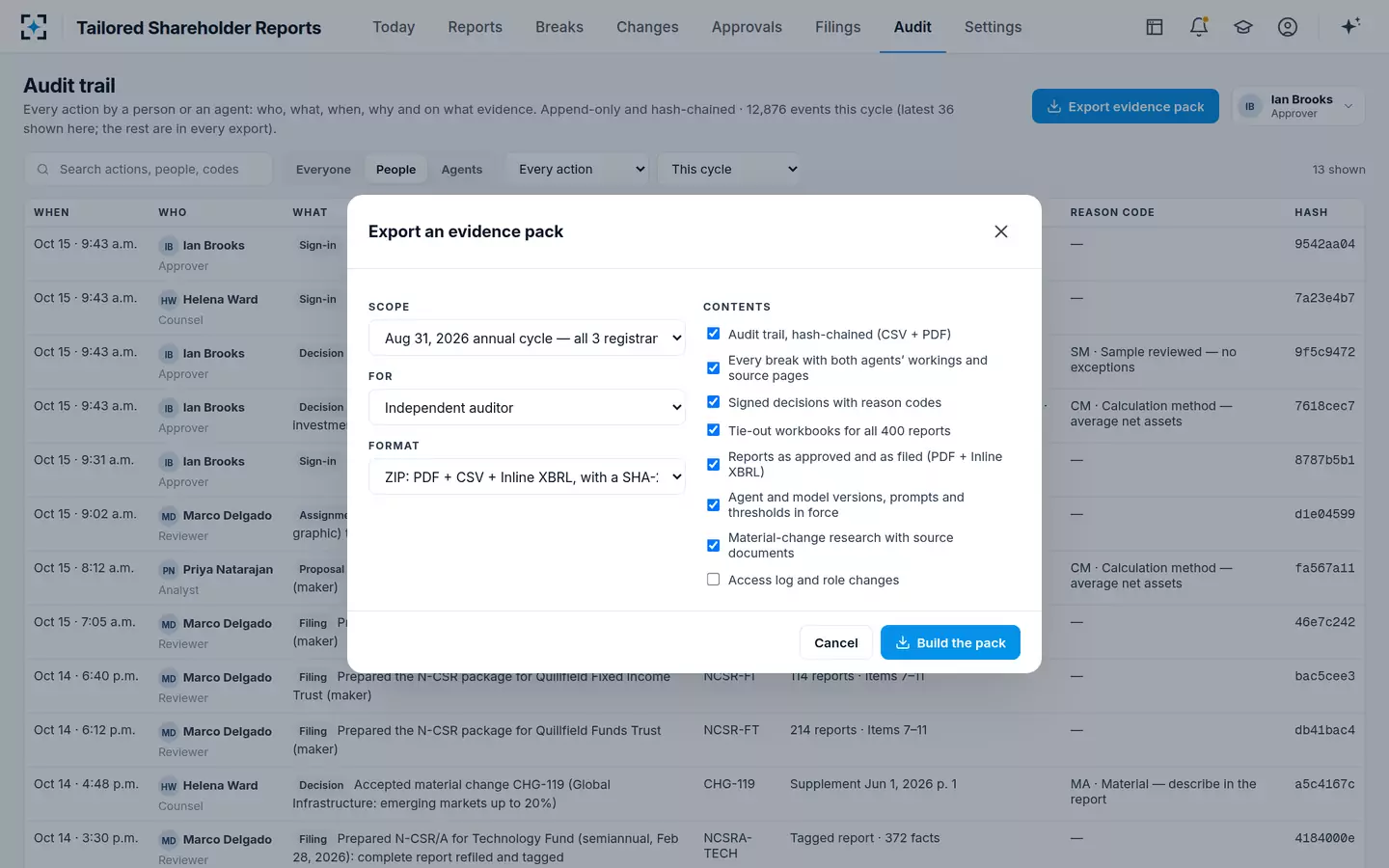Uncheck Reports as approved and as filed
The image size is (1389, 868).
coord(713,464)
